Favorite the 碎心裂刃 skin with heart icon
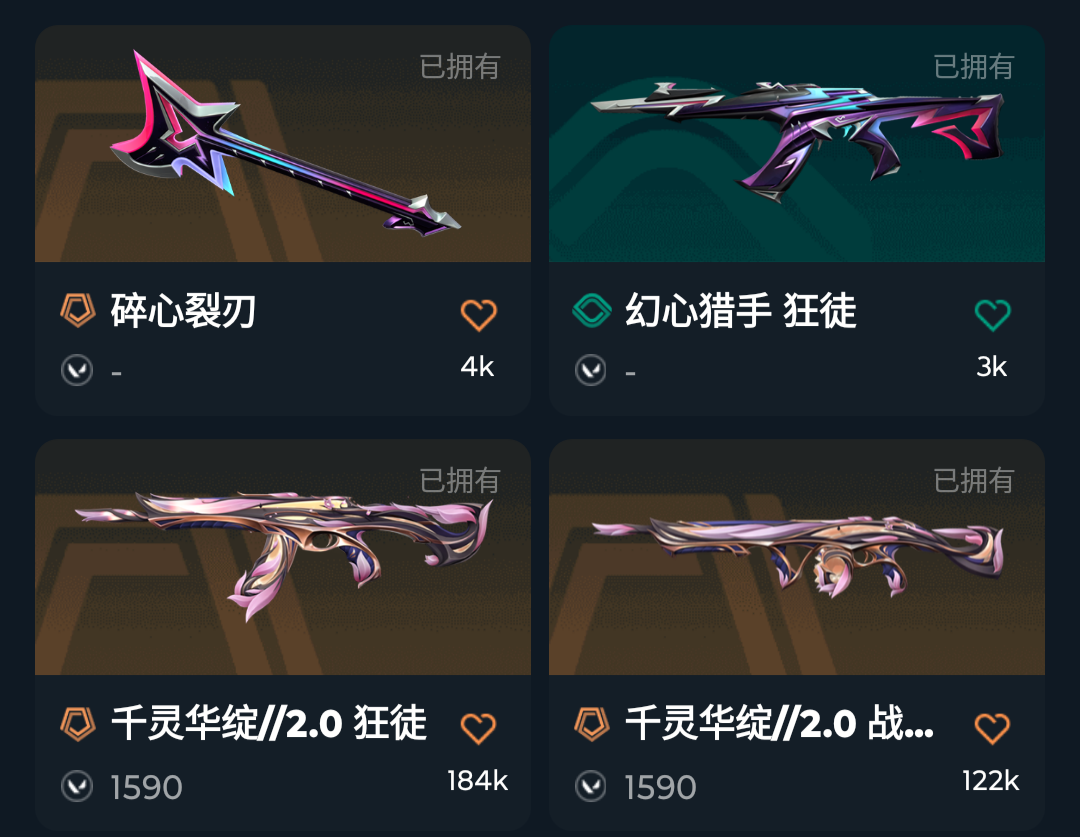This screenshot has width=1080, height=837. coord(478,315)
